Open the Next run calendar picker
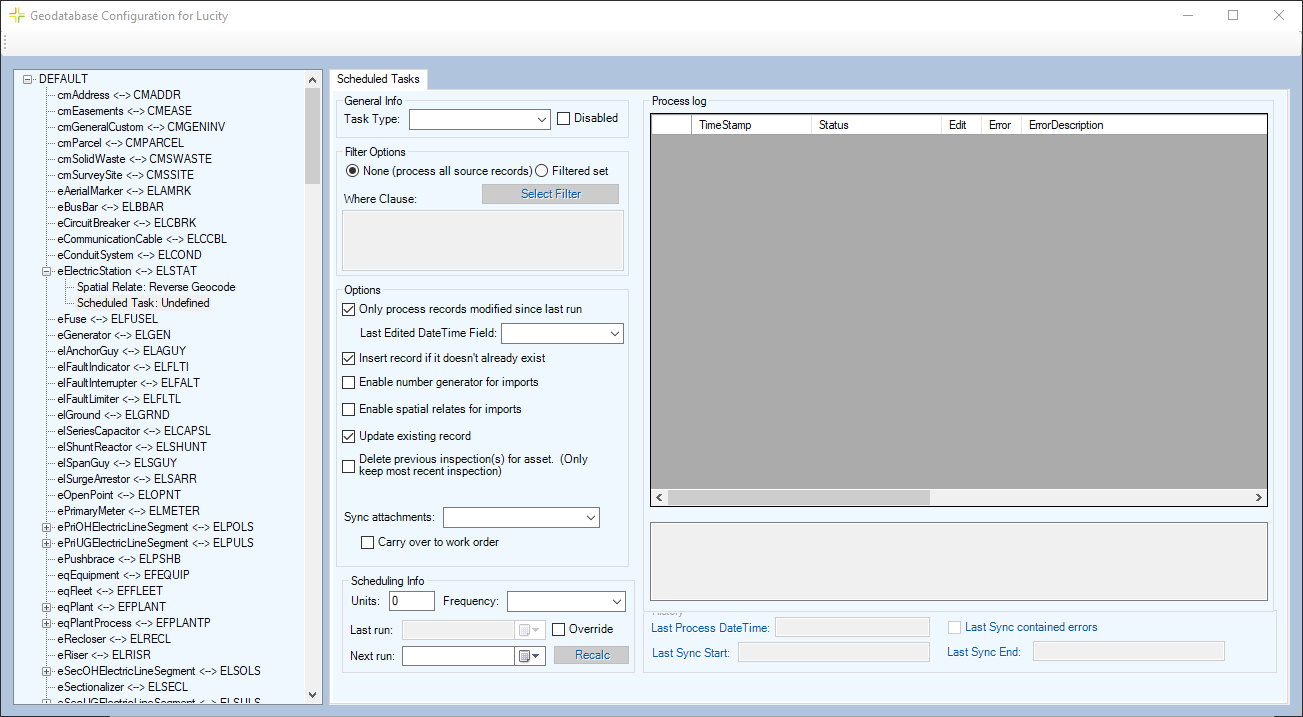 (x=530, y=656)
